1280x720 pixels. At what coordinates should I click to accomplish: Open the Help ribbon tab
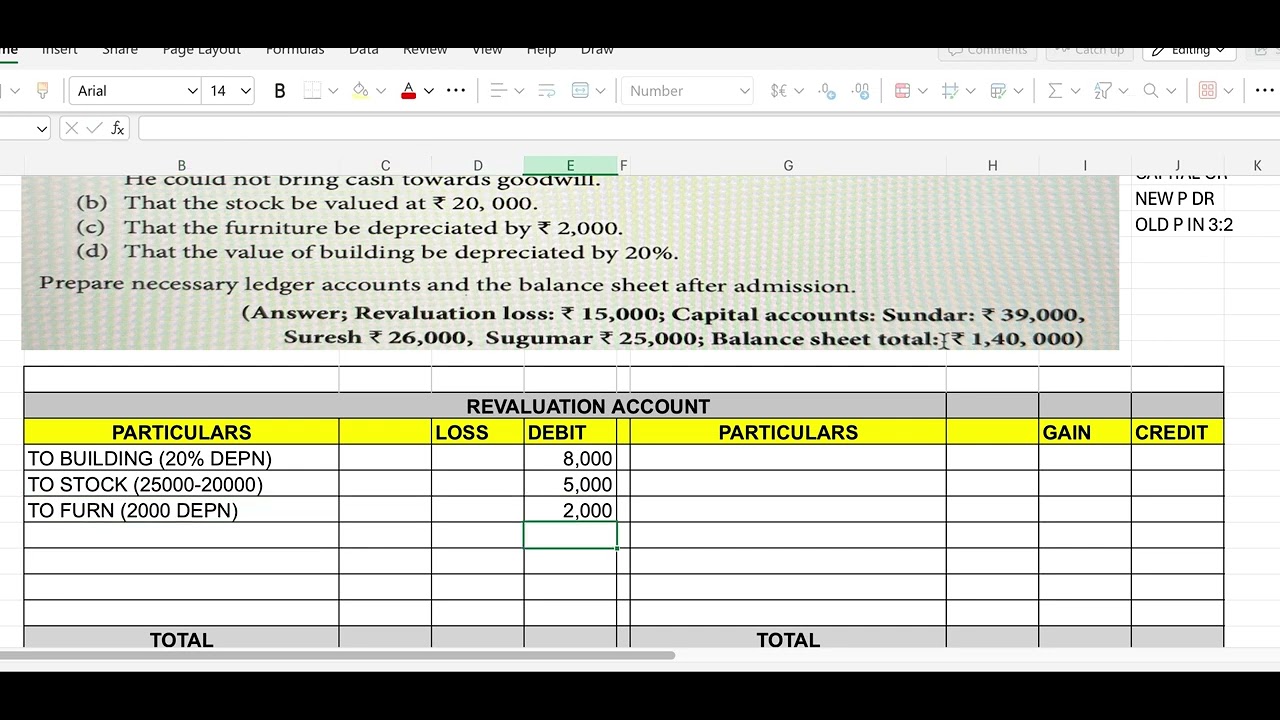tap(541, 50)
